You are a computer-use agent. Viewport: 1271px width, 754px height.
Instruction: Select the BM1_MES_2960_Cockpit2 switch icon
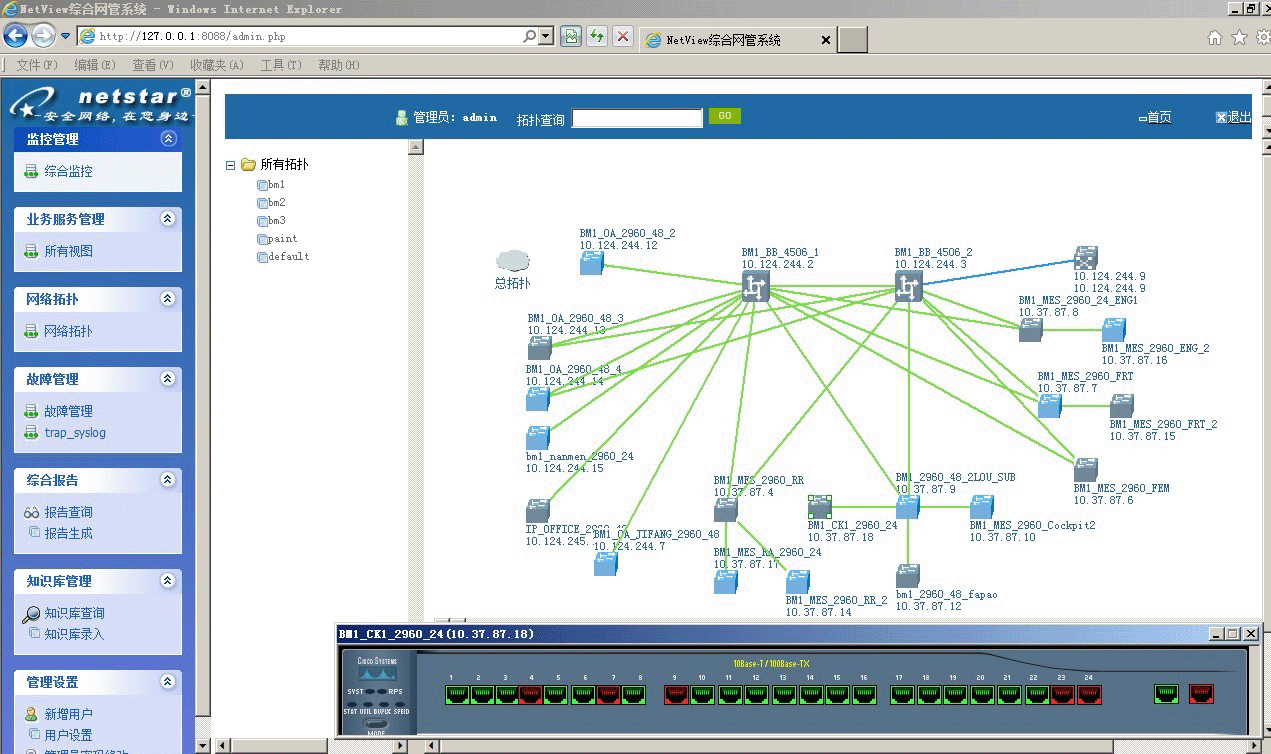coord(982,507)
